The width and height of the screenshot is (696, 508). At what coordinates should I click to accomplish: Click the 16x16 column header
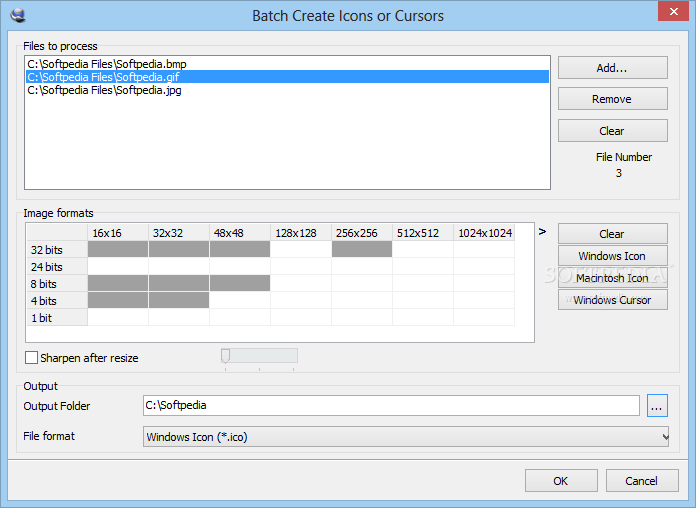[118, 233]
